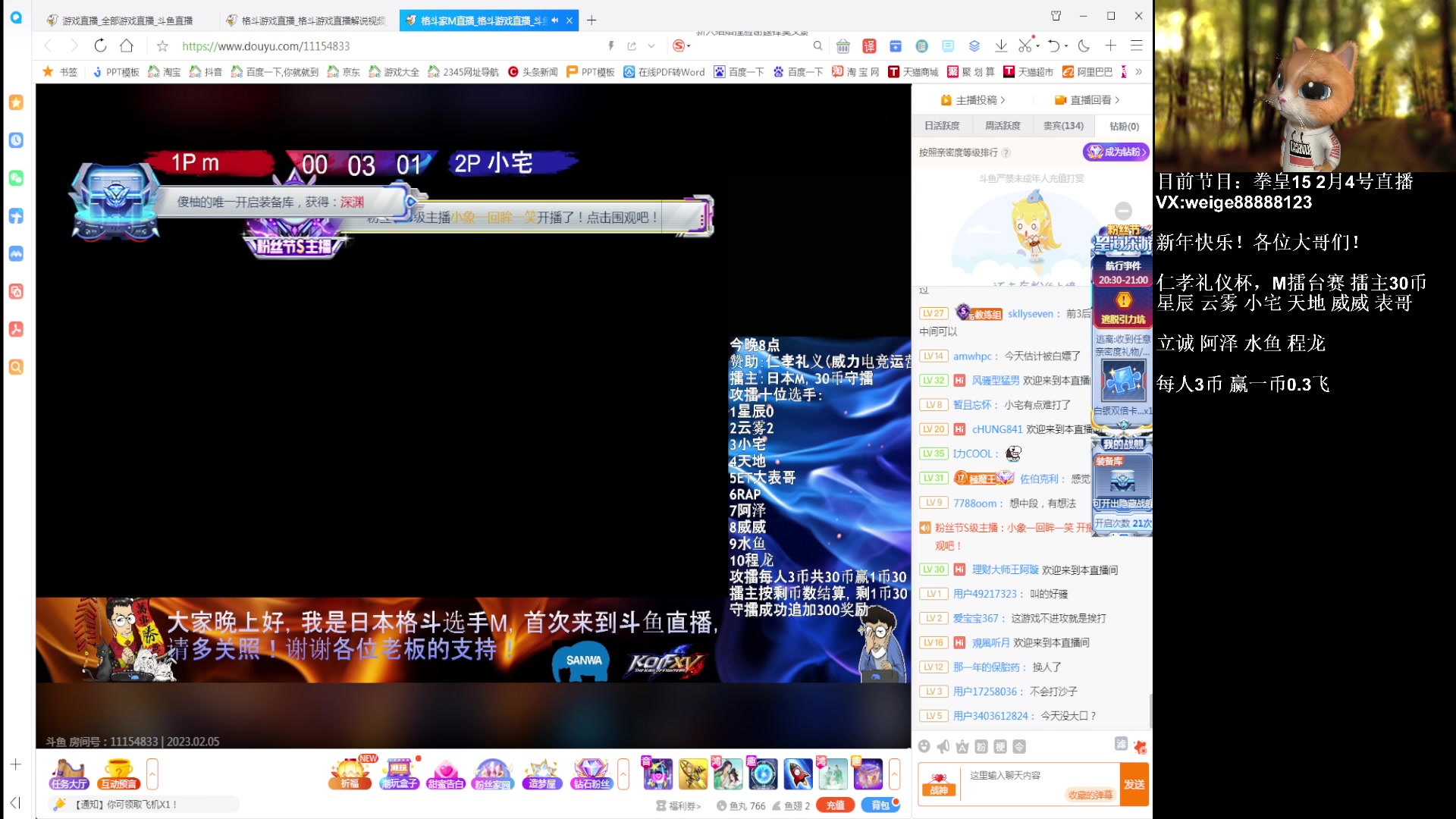Show more bookmarks with the double chevron
This screenshot has height=819, width=1456.
coord(1139,72)
